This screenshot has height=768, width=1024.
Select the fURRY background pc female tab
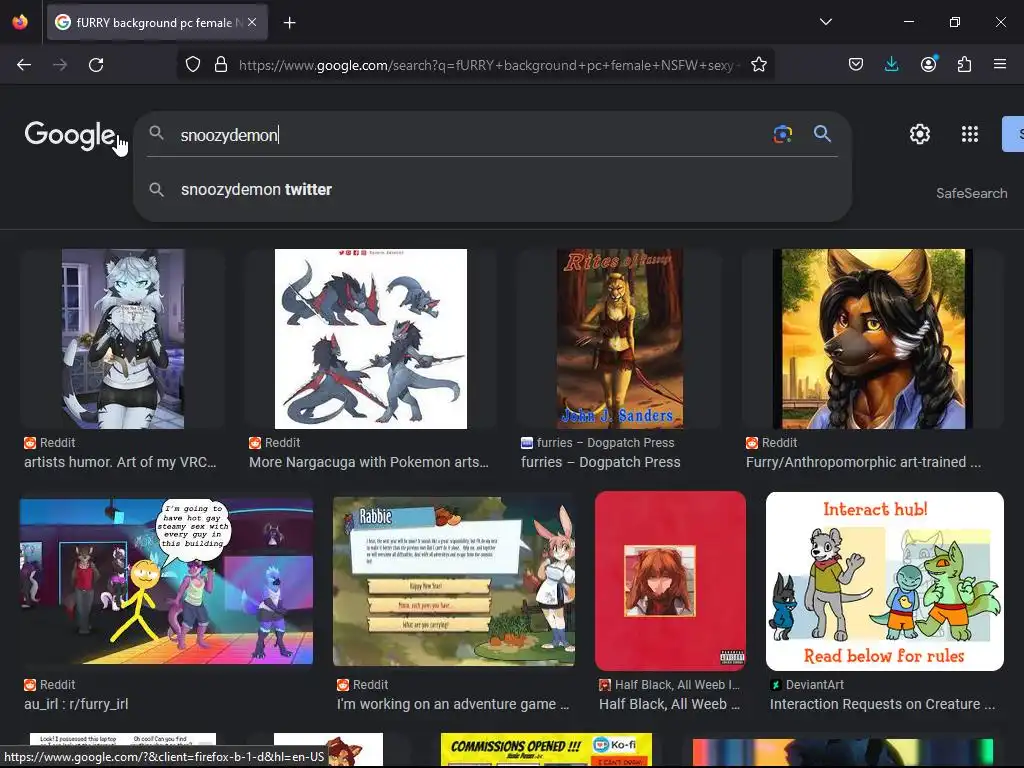157,22
